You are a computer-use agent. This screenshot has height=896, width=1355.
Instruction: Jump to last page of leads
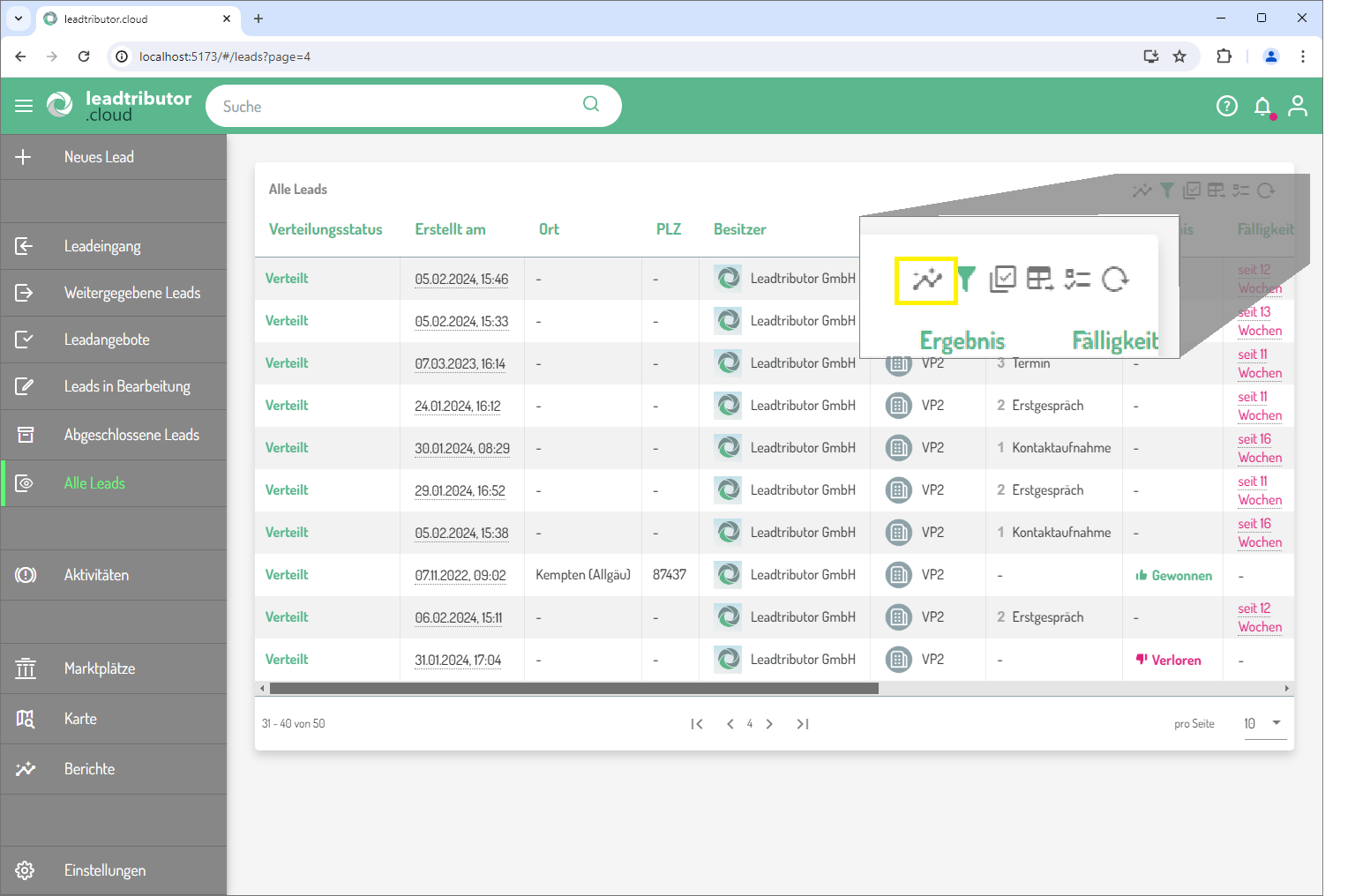point(803,724)
